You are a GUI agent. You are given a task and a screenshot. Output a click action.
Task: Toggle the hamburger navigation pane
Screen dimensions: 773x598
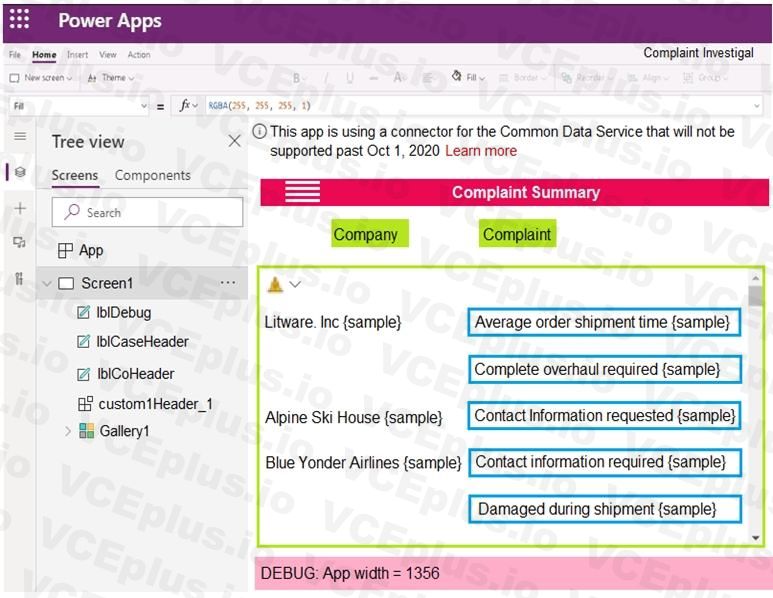pos(20,137)
